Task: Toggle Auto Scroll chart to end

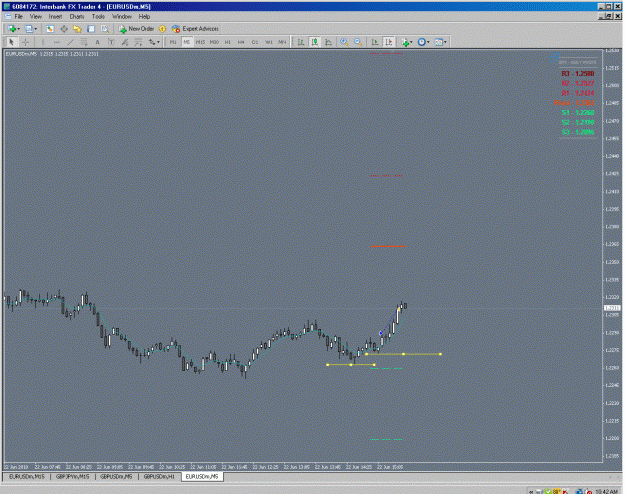Action: pos(375,42)
